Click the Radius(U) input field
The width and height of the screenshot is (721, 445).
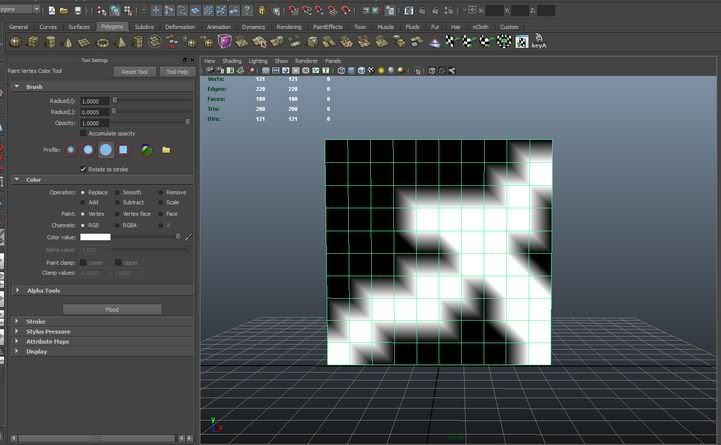[x=95, y=101]
